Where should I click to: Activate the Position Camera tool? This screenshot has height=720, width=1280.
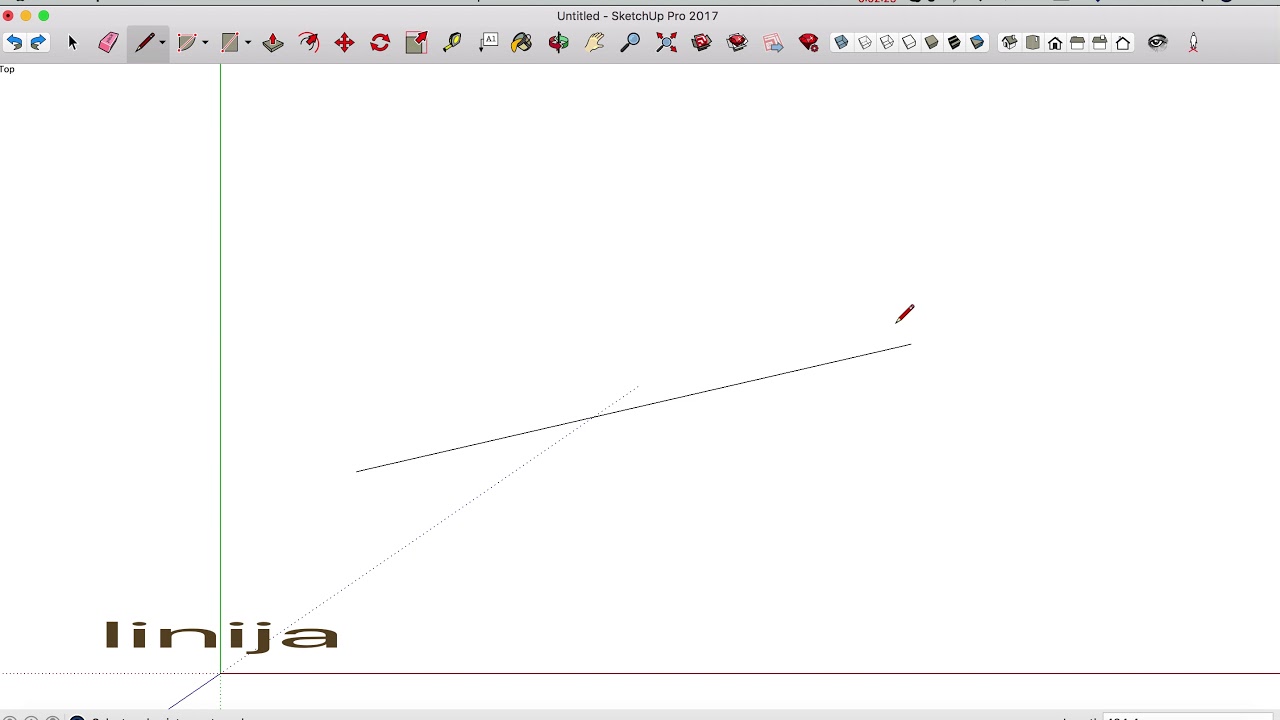[x=1193, y=42]
